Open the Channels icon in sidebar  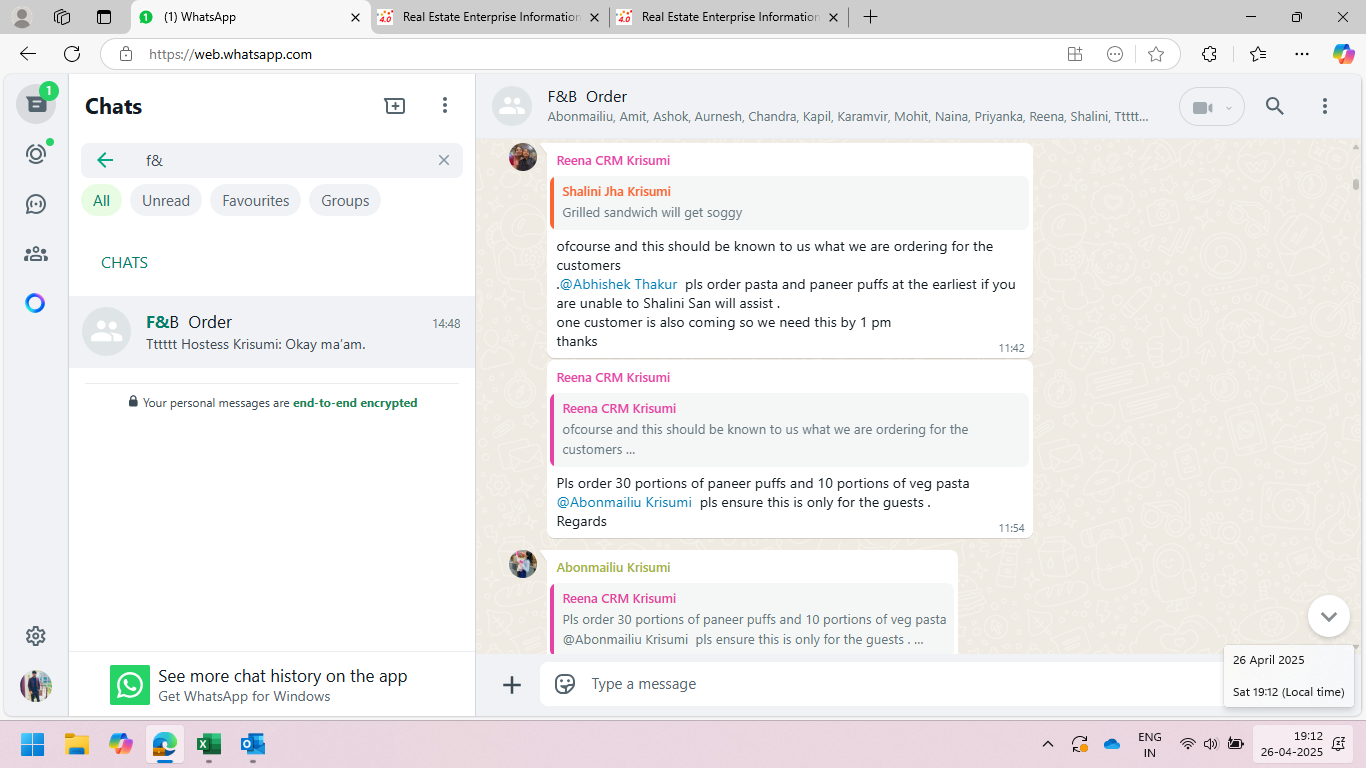36,204
